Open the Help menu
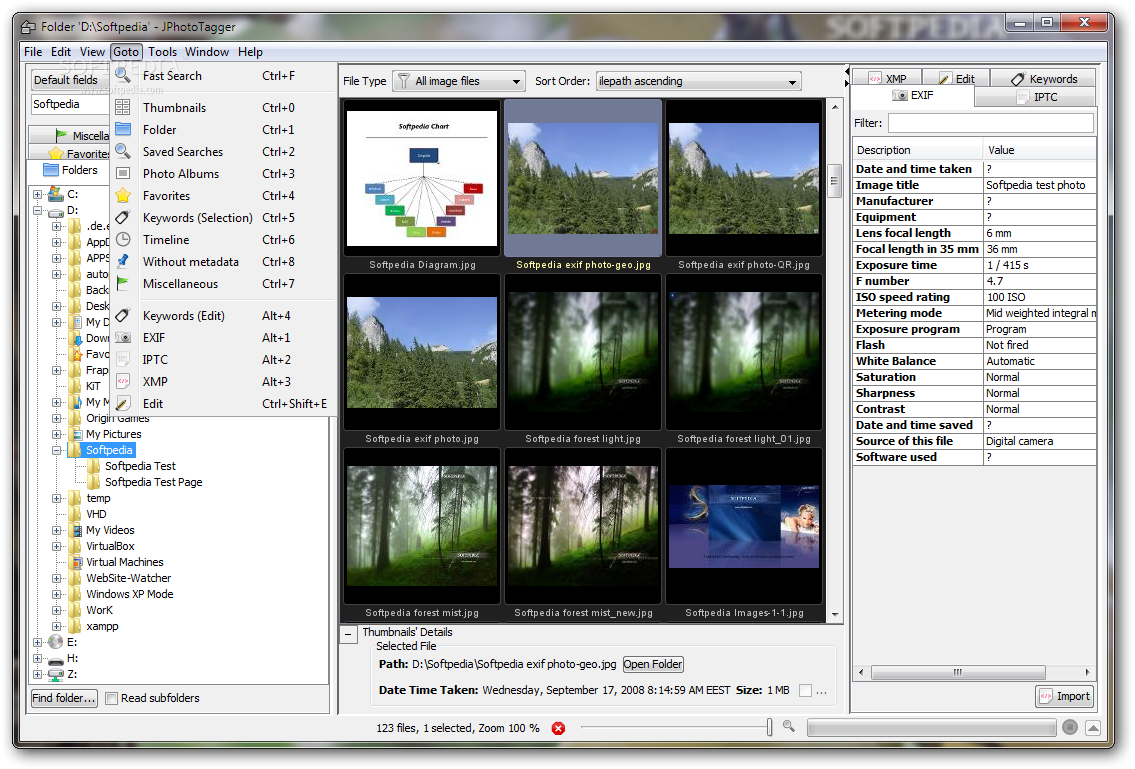The image size is (1135, 769). point(250,51)
